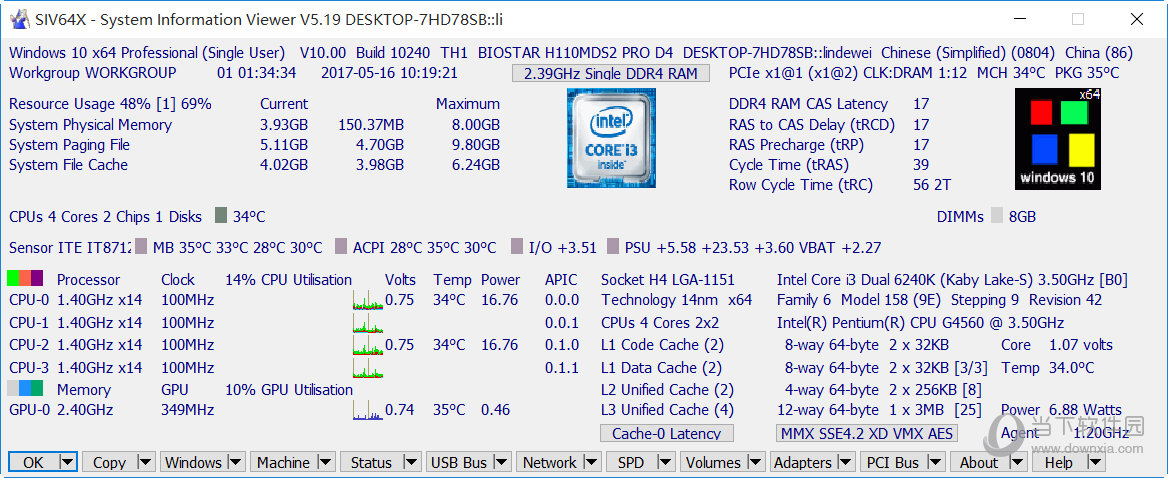Click the SIV app icon in title bar

tap(18, 19)
